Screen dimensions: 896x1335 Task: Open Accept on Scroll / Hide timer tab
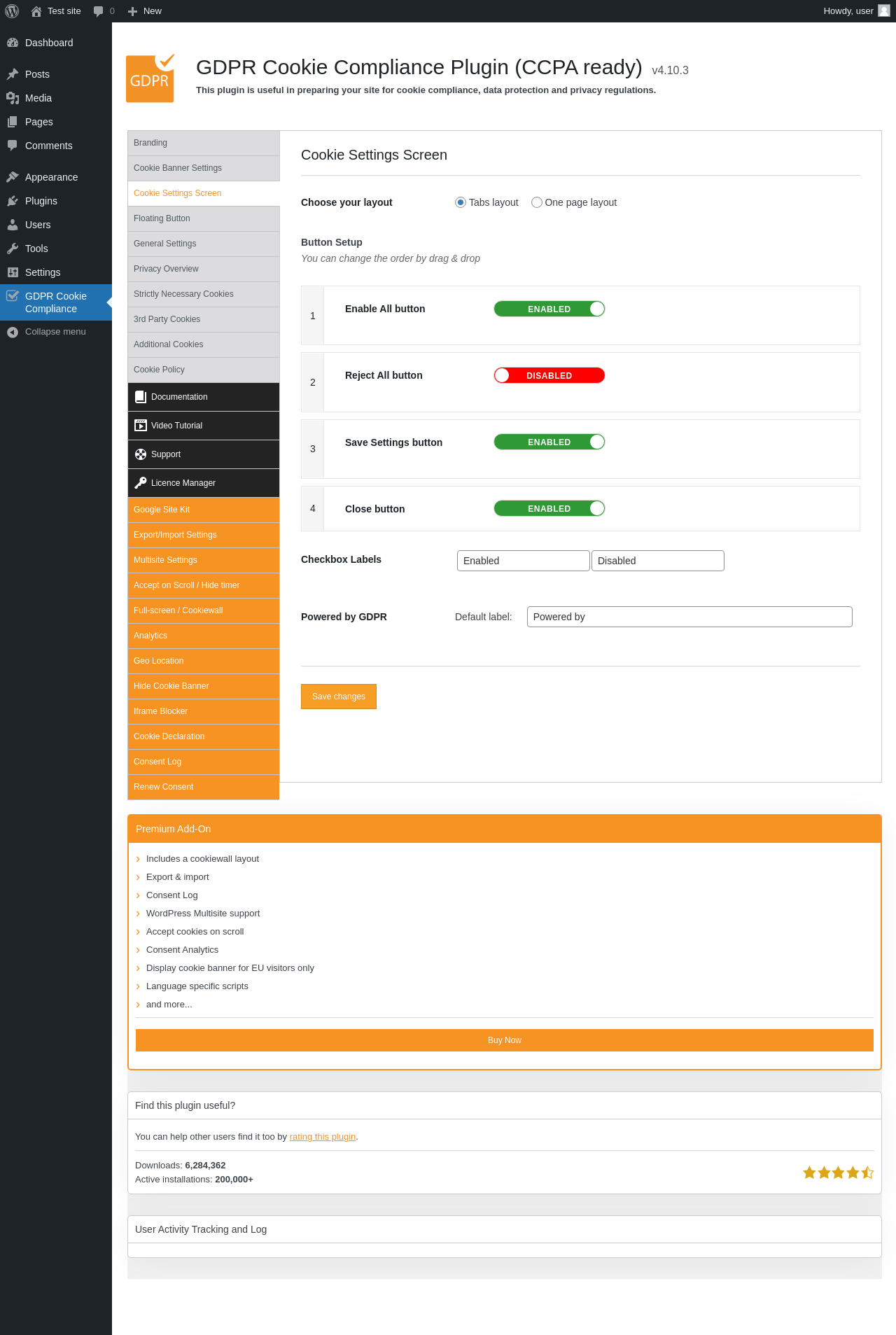click(x=204, y=585)
